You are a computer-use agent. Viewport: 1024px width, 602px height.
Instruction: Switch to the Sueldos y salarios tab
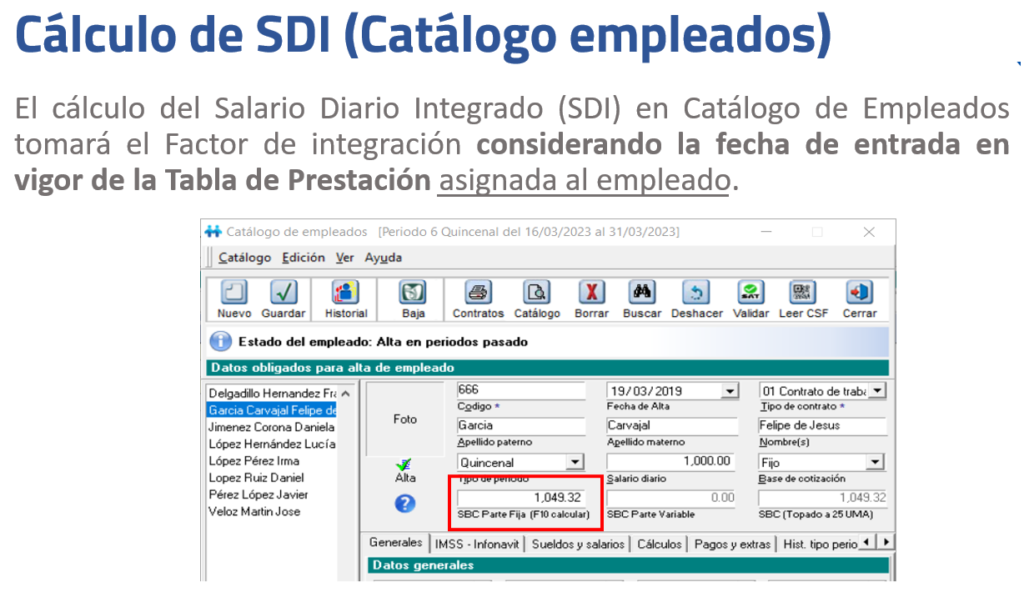[x=579, y=544]
